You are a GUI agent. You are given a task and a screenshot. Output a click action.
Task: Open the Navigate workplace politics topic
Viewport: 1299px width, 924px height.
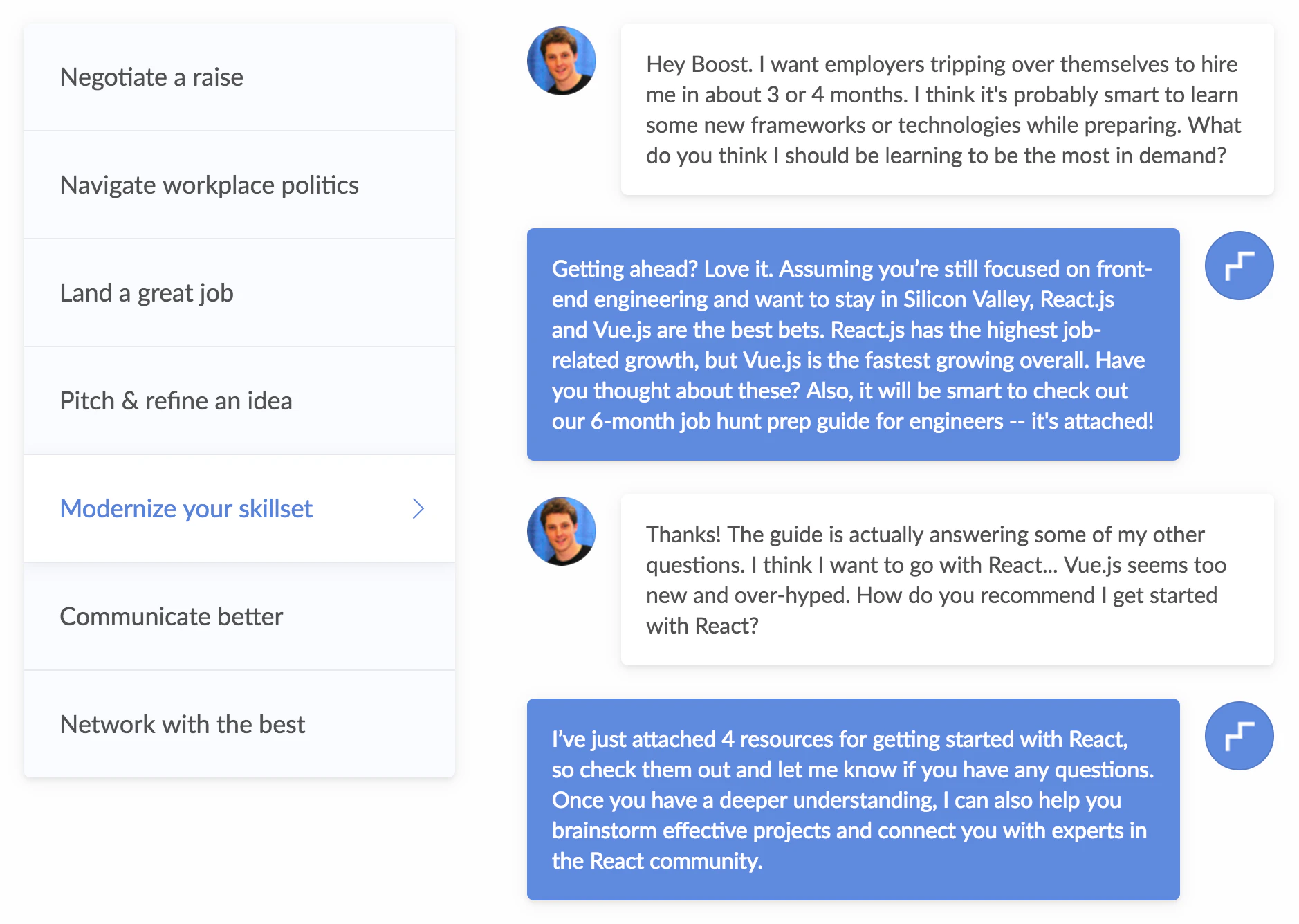[209, 185]
